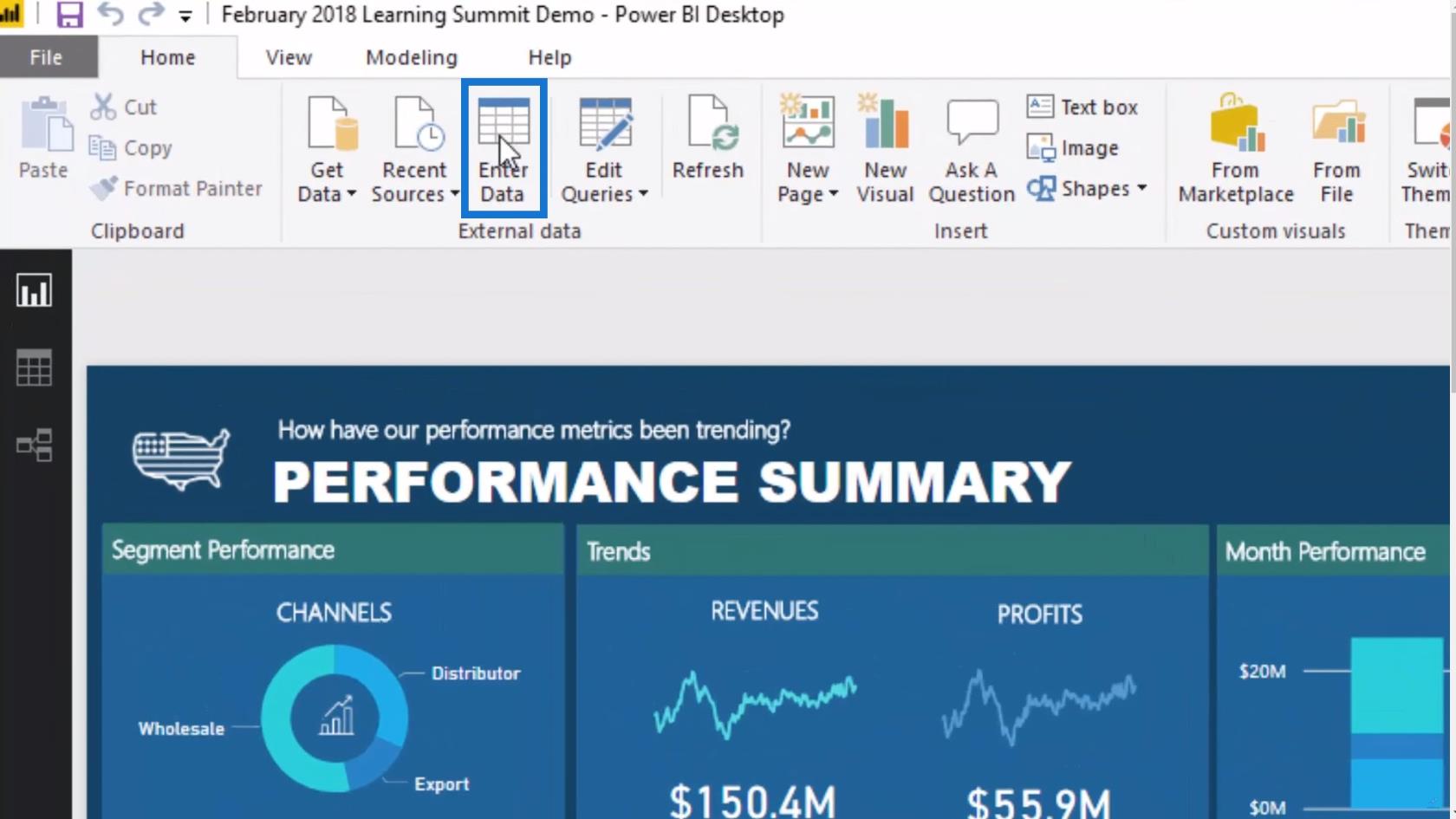The width and height of the screenshot is (1456, 819).
Task: Expand the New Page dropdown arrow
Action: click(833, 194)
